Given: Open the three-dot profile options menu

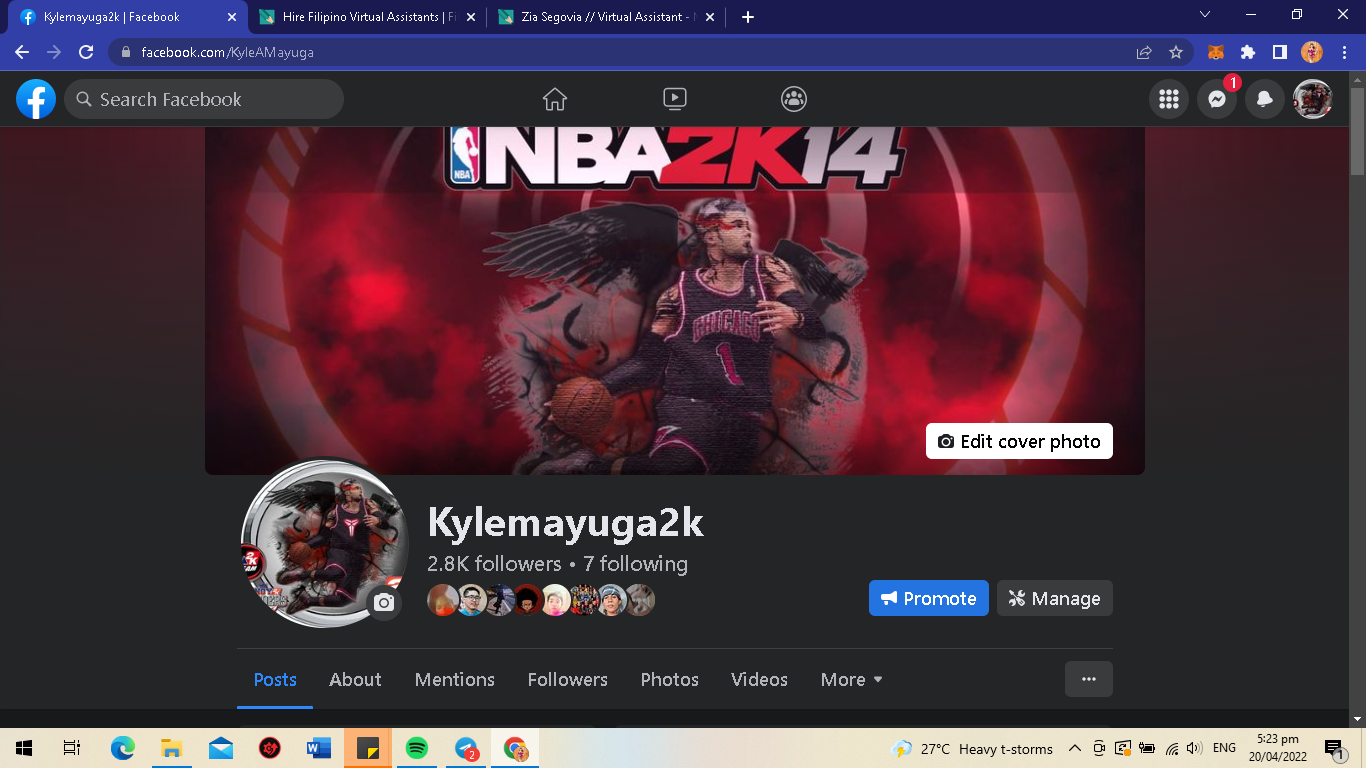Looking at the screenshot, I should pyautogui.click(x=1089, y=679).
